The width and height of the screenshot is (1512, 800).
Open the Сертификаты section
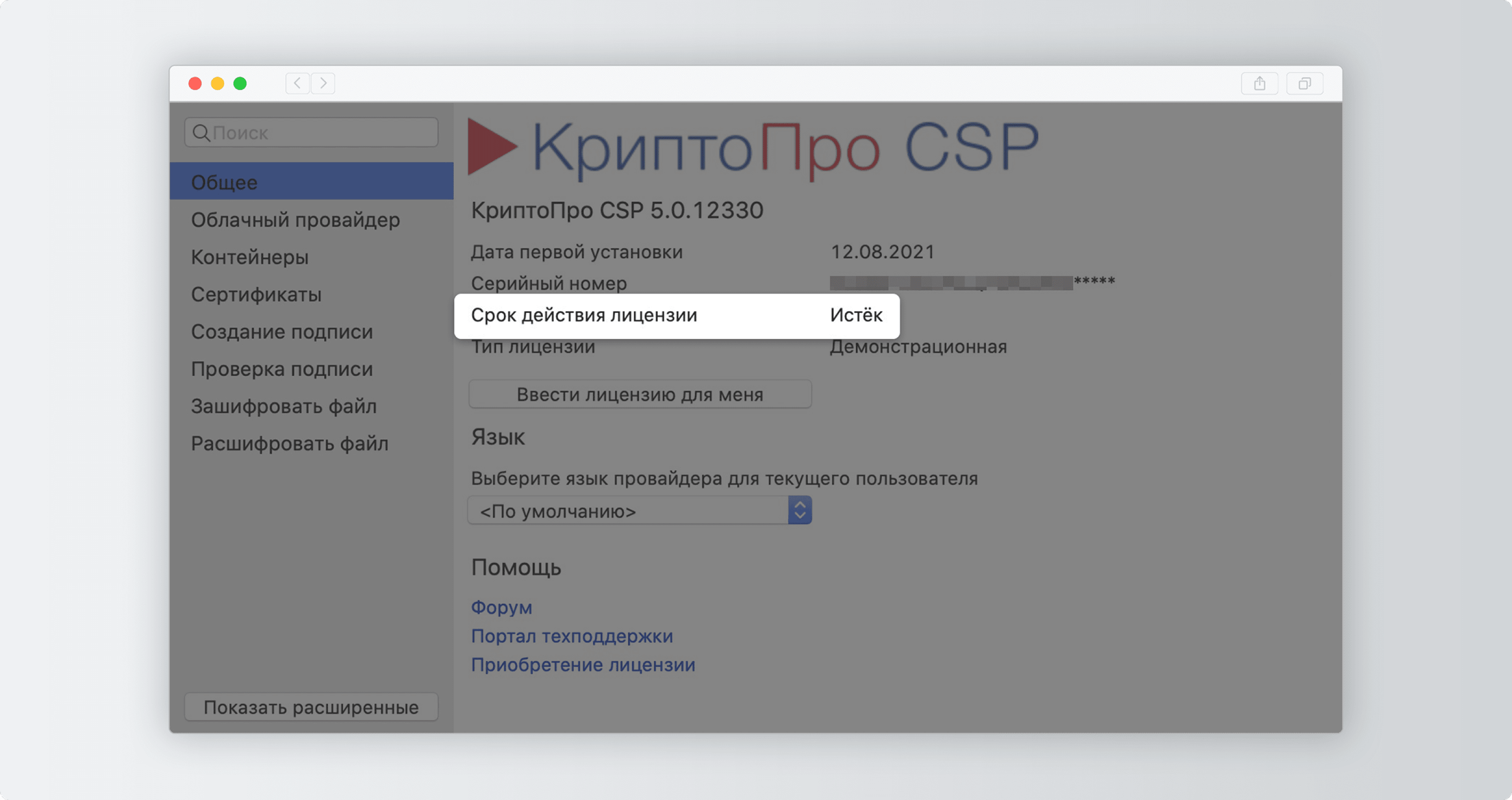point(311,294)
